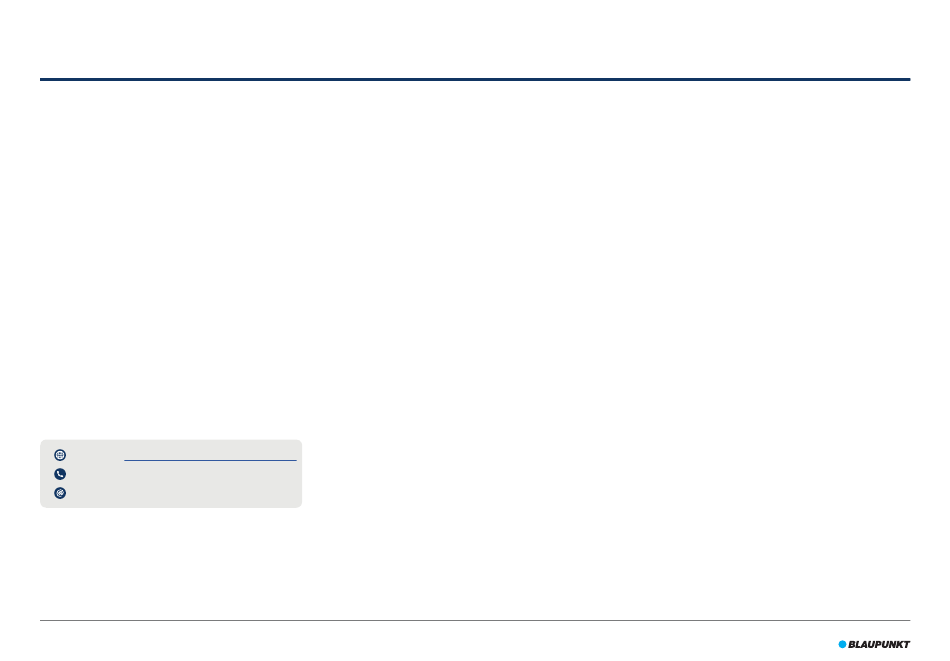Click bottom edge of gray contact box
950x661 pixels.
tap(171, 507)
